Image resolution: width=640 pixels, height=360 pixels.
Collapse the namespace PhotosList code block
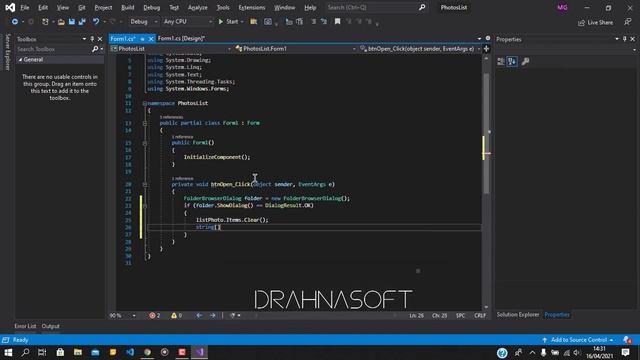[x=145, y=103]
